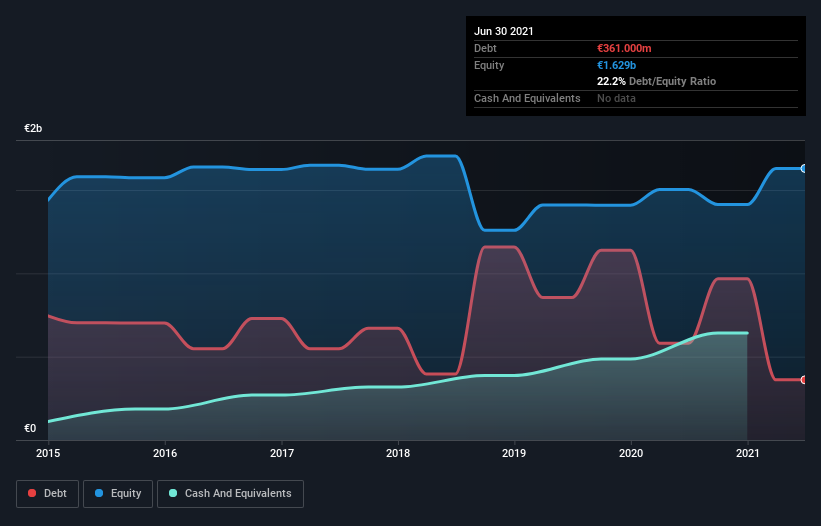The width and height of the screenshot is (821, 526).
Task: Click the 22.2% Debt/Equity Ratio text
Action: 657,82
